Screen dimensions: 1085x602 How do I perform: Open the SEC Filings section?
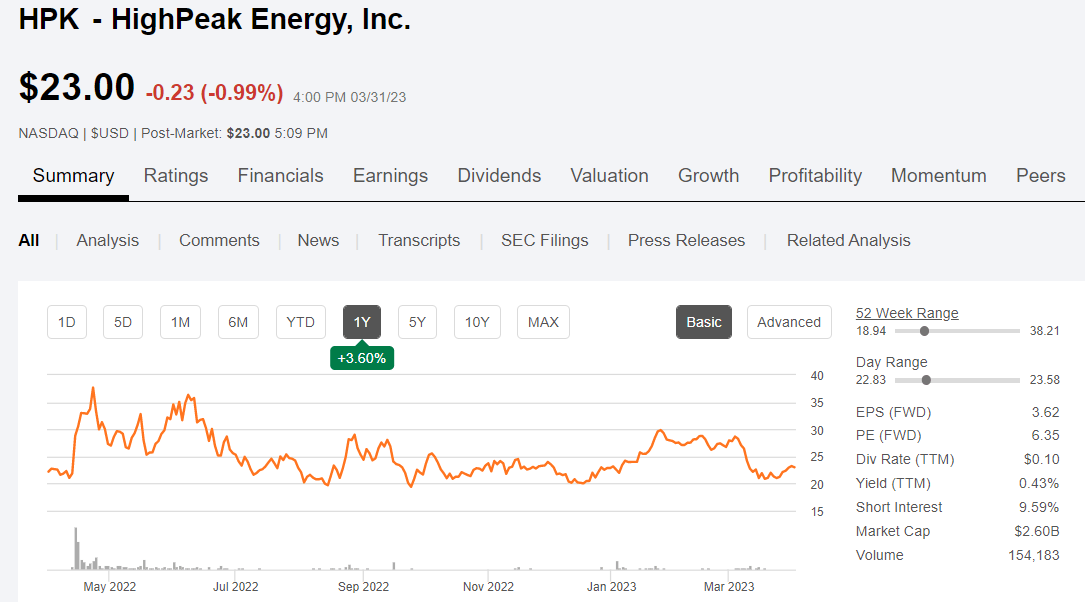(x=544, y=240)
